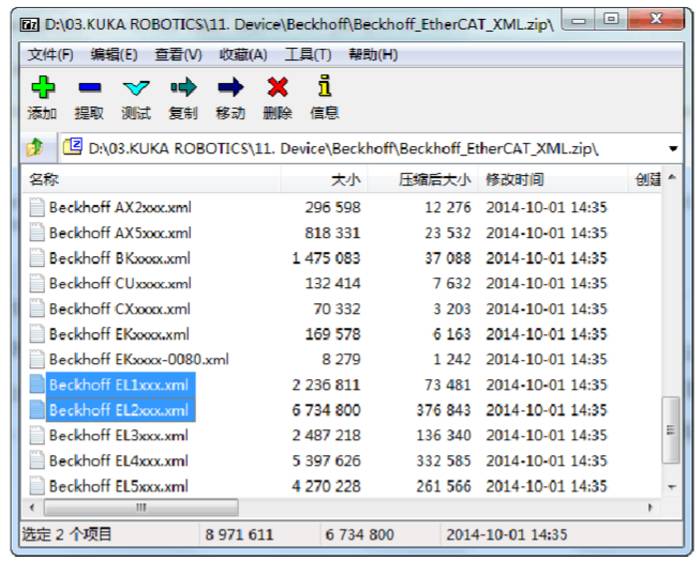Open the 帮助(H) menu

[373, 55]
